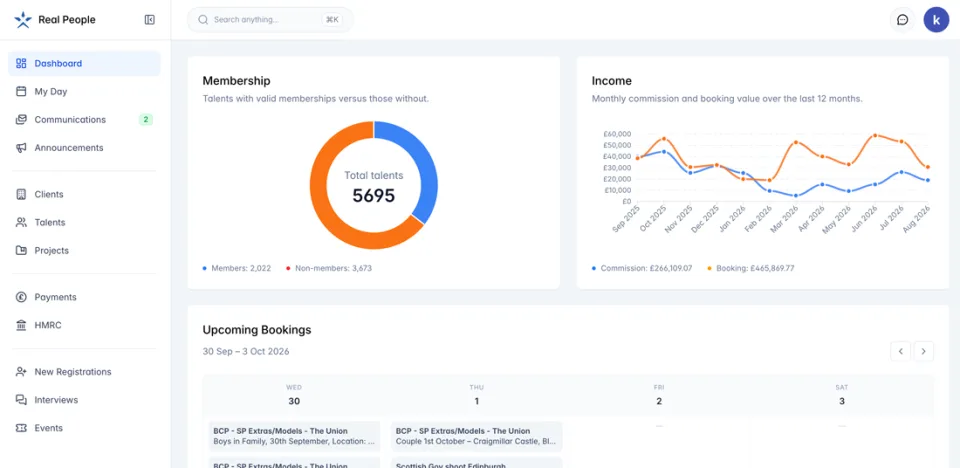
Task: Go to previous week of bookings
Action: coord(901,352)
